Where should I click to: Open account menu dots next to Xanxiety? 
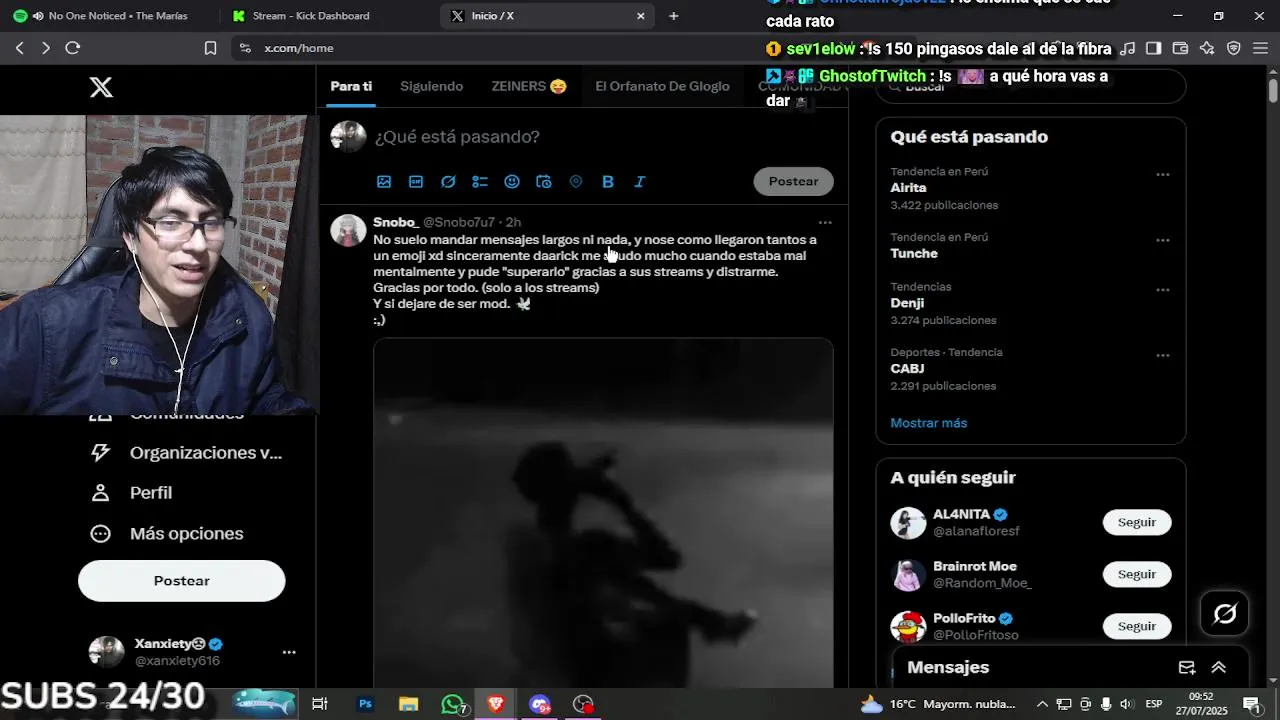coord(289,652)
